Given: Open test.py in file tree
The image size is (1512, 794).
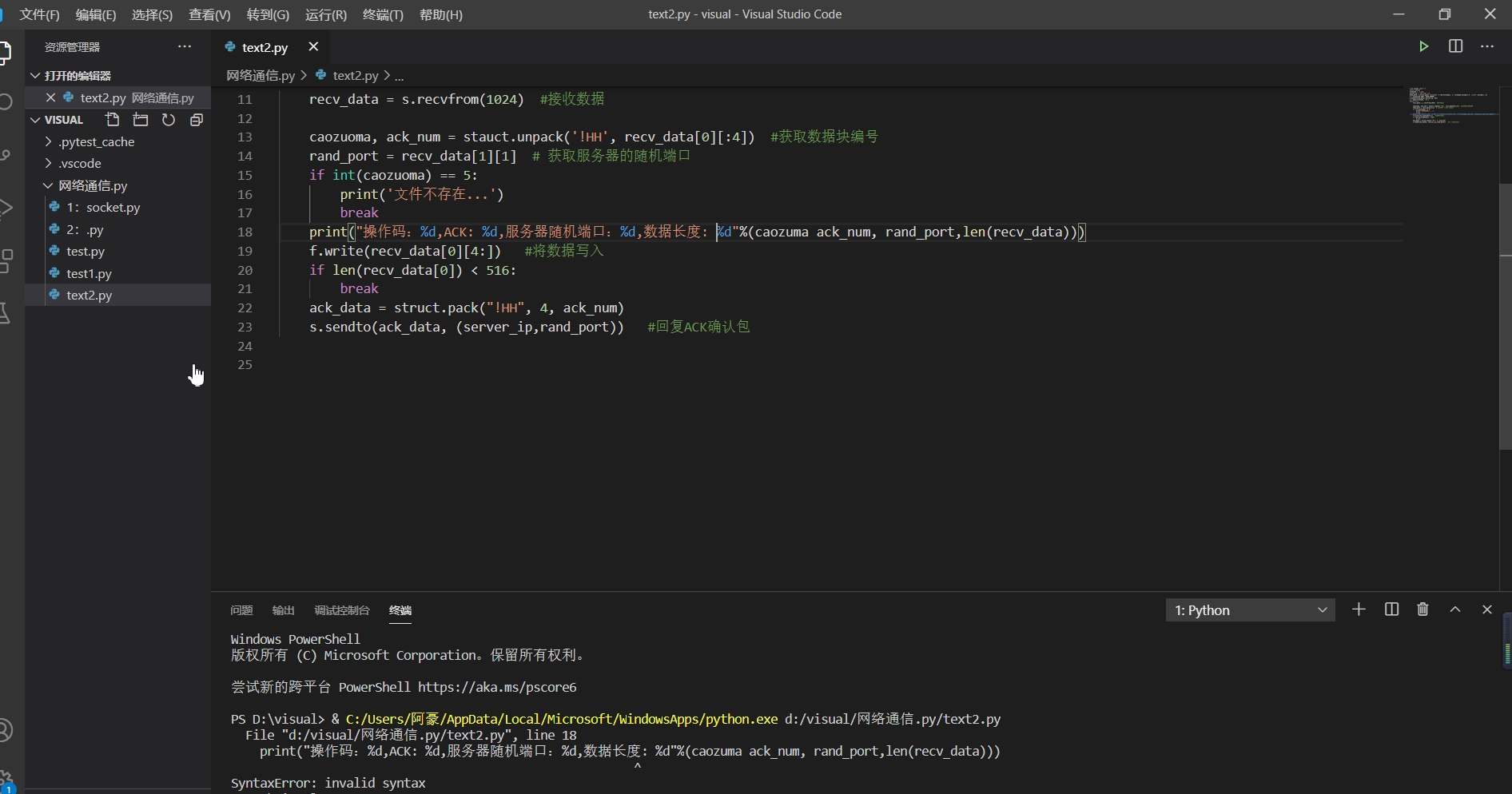Looking at the screenshot, I should point(118,251).
